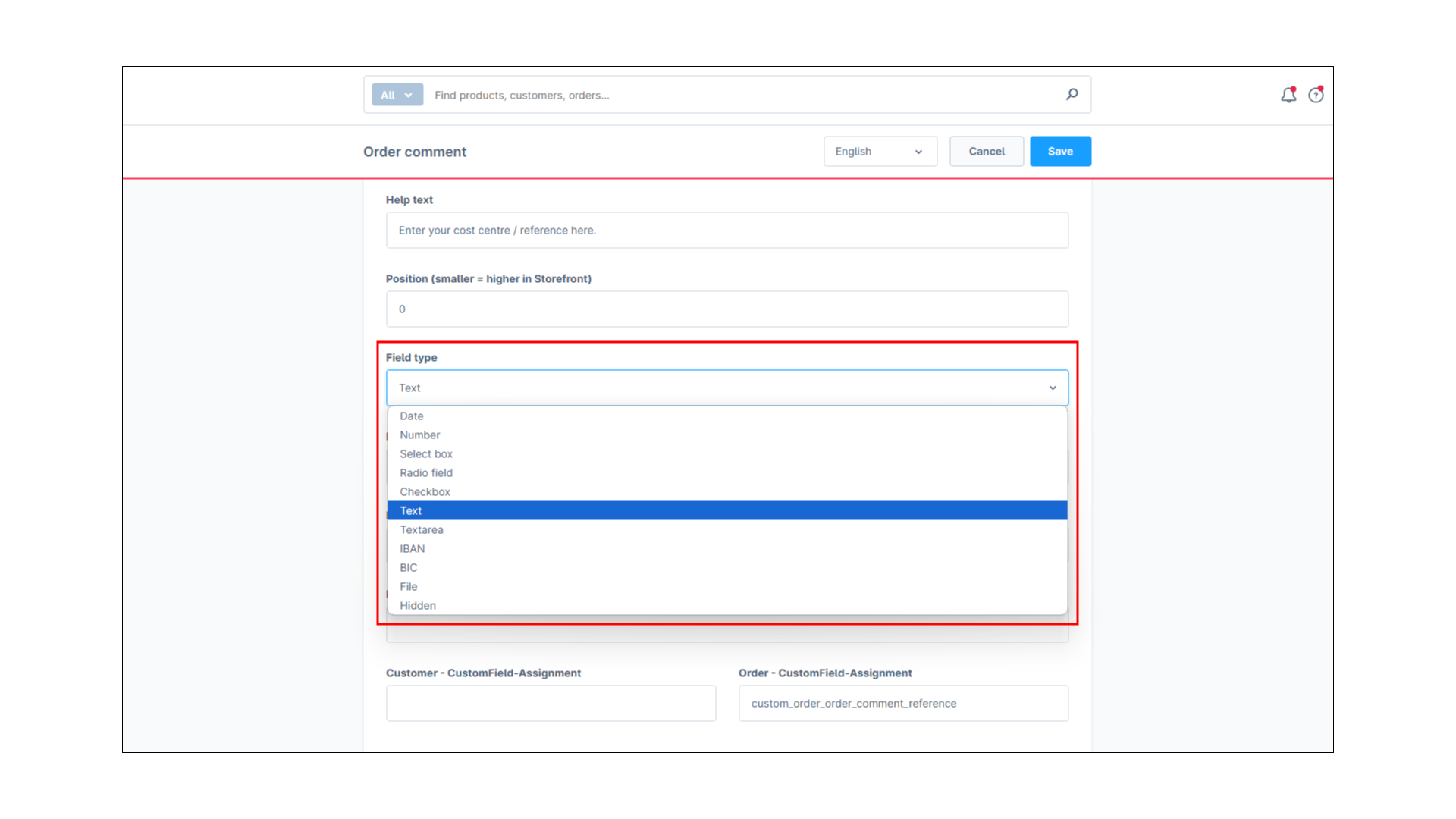The height and width of the screenshot is (819, 1456).
Task: Select 'File' field type option
Action: click(x=409, y=587)
